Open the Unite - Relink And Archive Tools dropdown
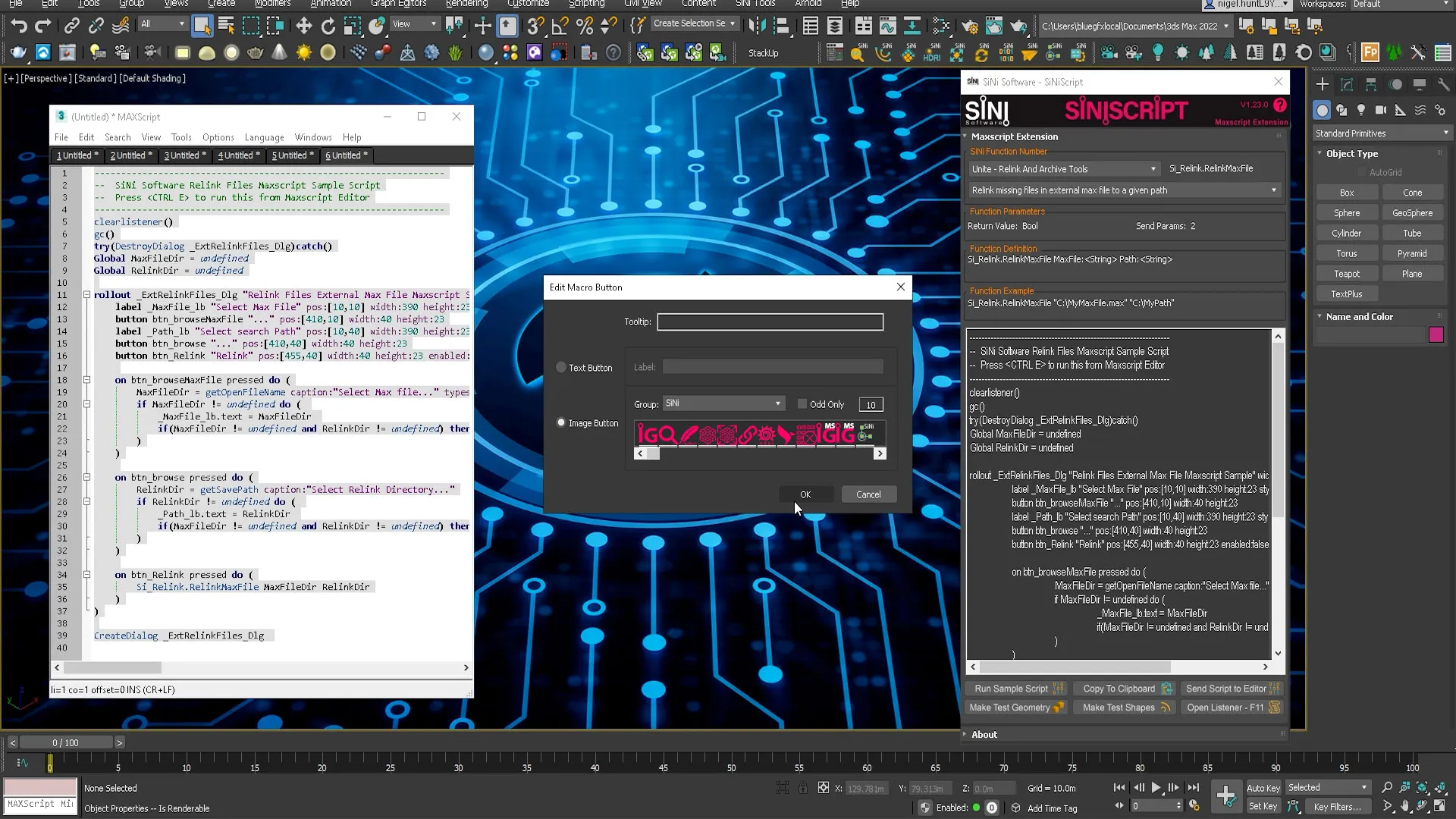Image resolution: width=1456 pixels, height=819 pixels. pyautogui.click(x=1064, y=169)
